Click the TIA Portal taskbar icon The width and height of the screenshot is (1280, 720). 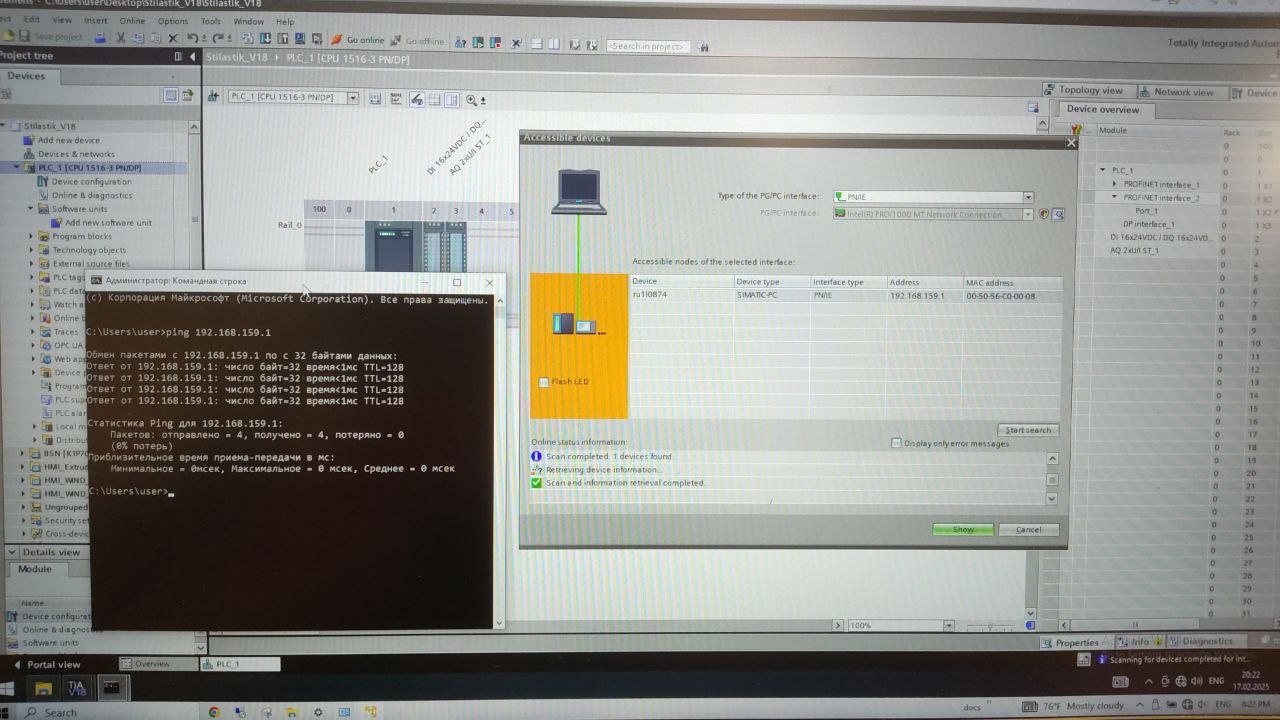point(77,688)
